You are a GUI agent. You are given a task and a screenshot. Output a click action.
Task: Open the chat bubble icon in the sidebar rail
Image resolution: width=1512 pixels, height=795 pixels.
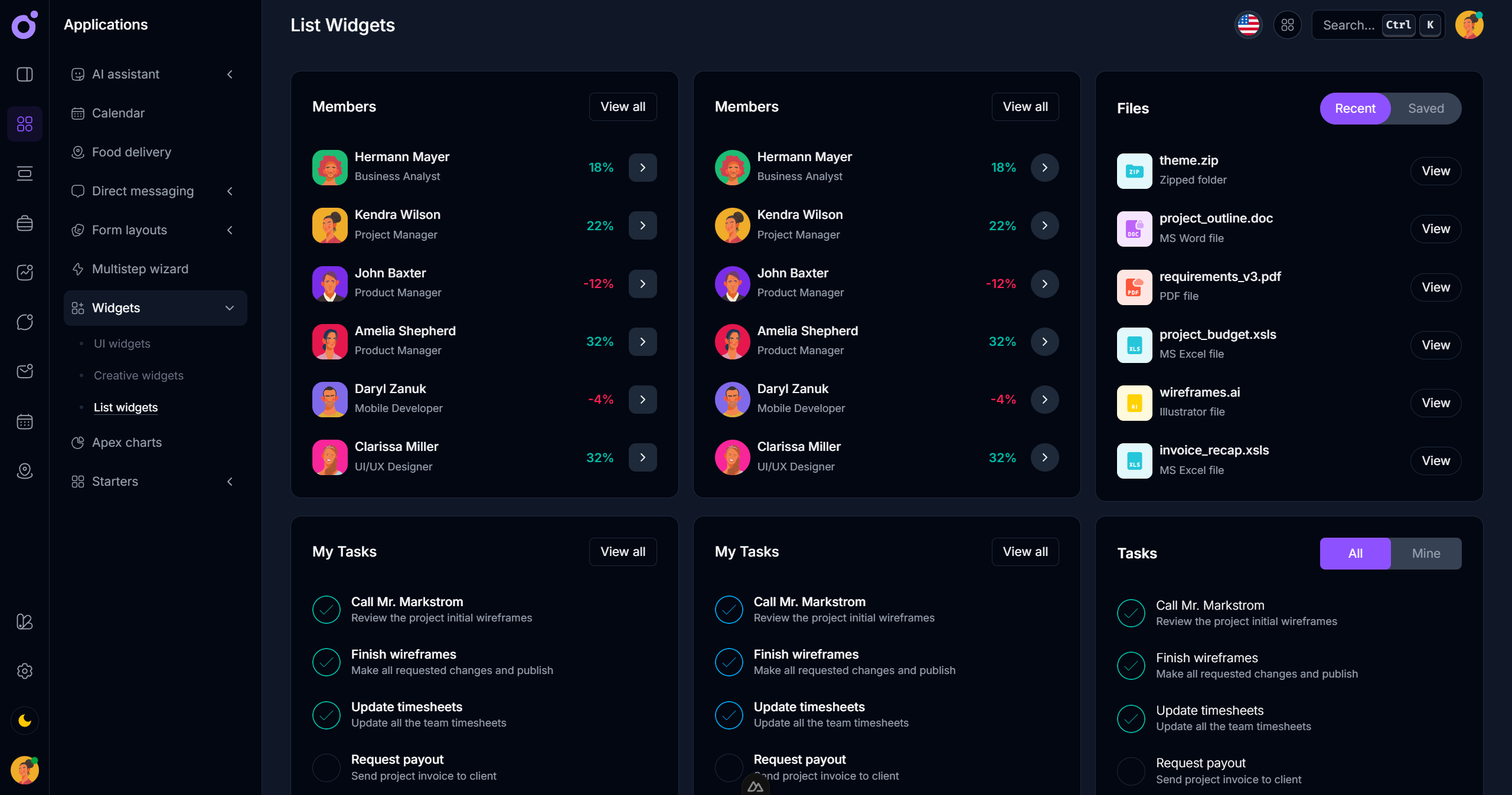coord(25,322)
